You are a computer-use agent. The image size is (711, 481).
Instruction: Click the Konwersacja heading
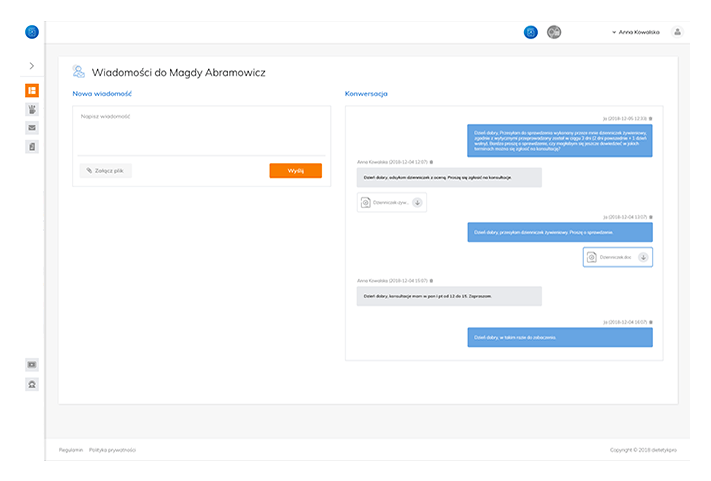[x=366, y=93]
